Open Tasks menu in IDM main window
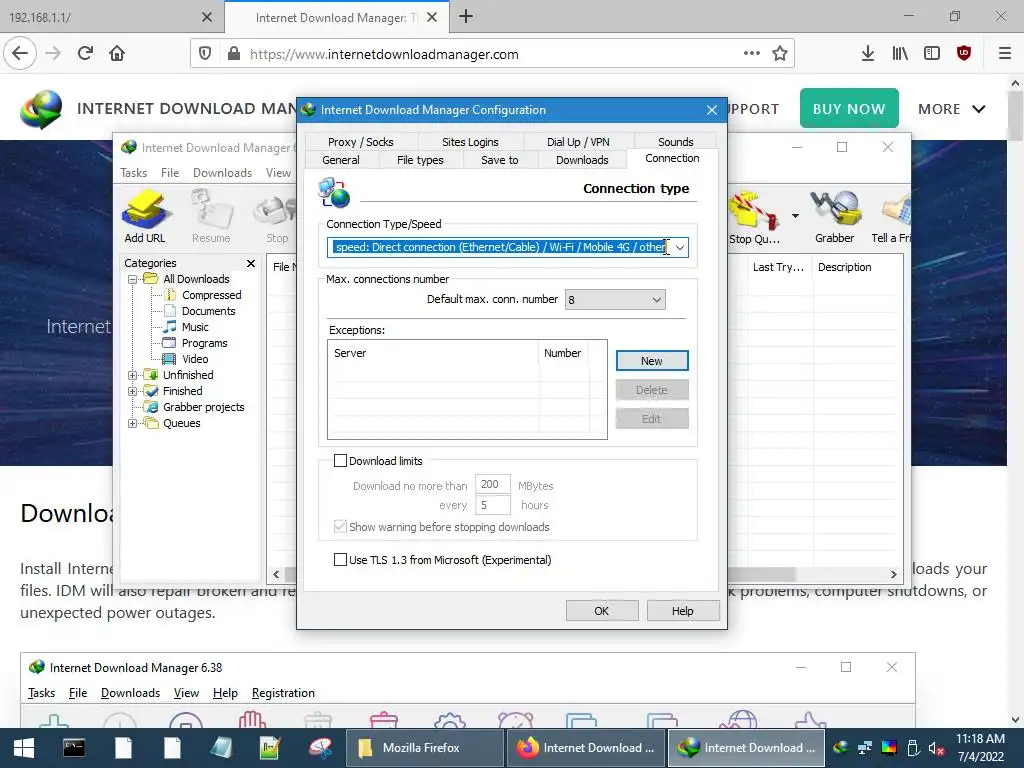 (x=133, y=173)
